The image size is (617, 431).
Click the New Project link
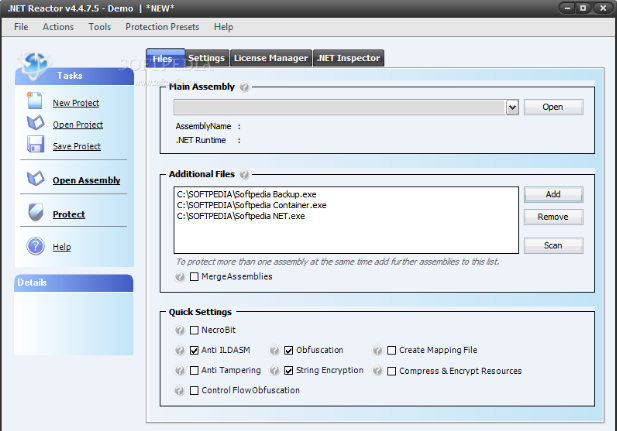pos(76,103)
